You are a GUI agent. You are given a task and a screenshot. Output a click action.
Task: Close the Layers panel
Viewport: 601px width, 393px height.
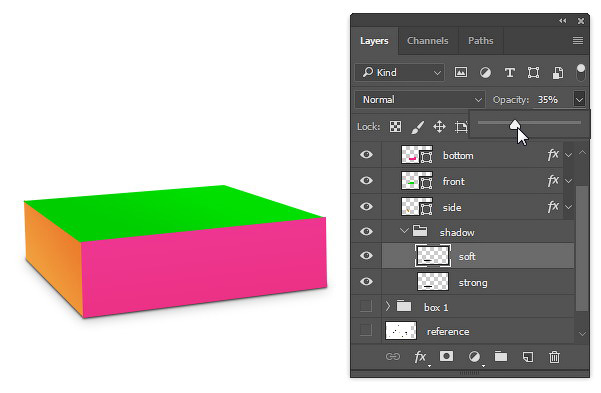point(581,21)
